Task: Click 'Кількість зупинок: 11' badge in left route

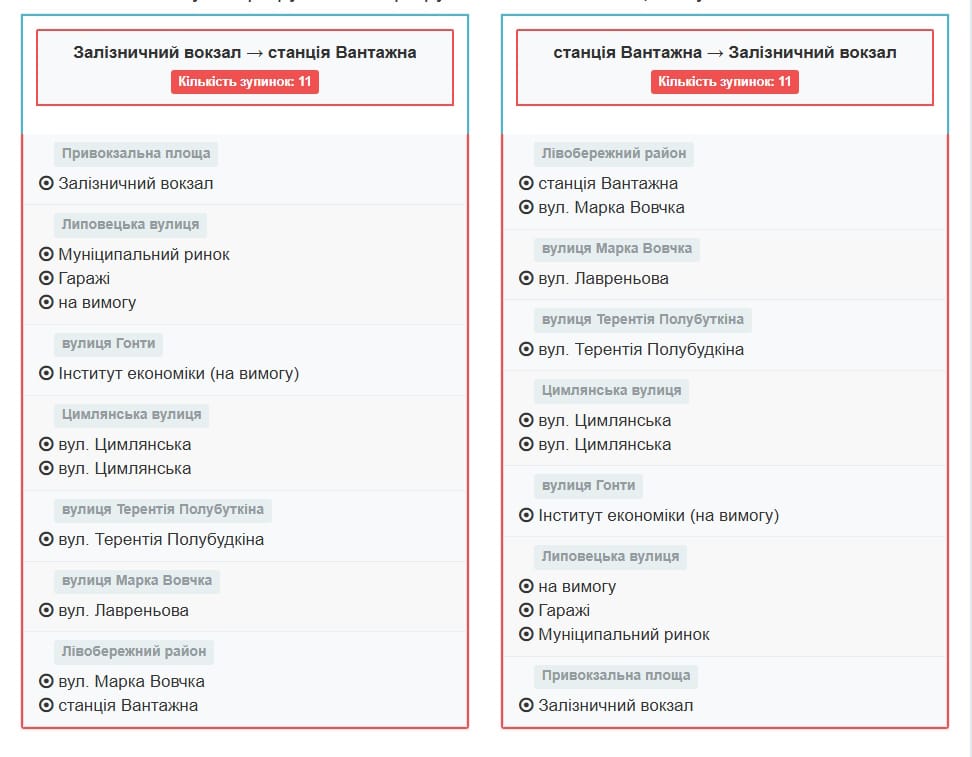Action: (x=245, y=82)
